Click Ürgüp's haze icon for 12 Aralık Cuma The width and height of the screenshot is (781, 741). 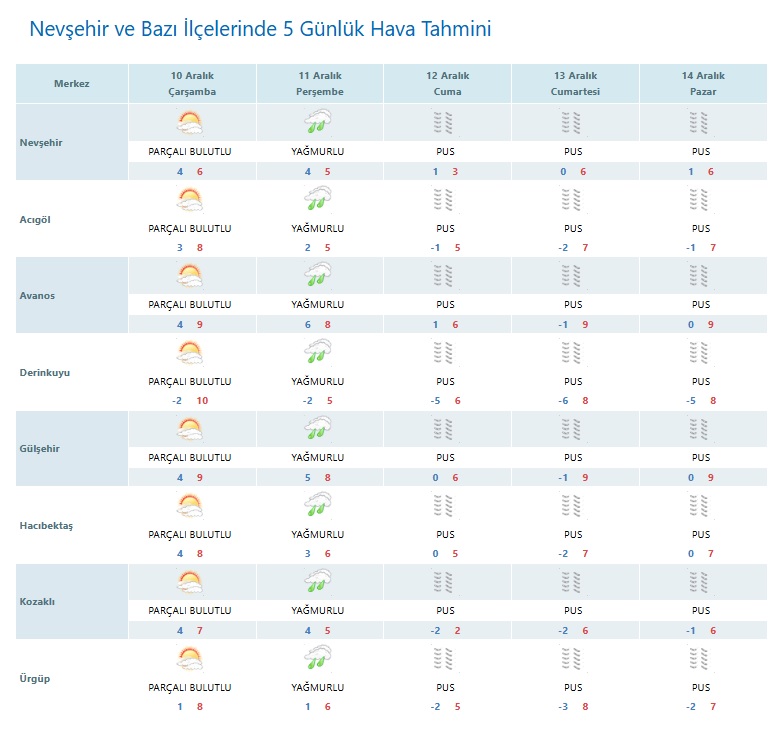(445, 659)
